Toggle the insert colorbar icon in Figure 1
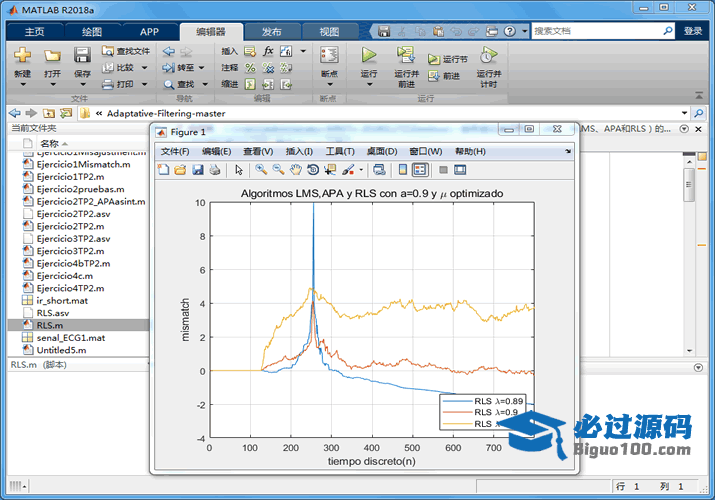715x500 pixels. pyautogui.click(x=403, y=170)
